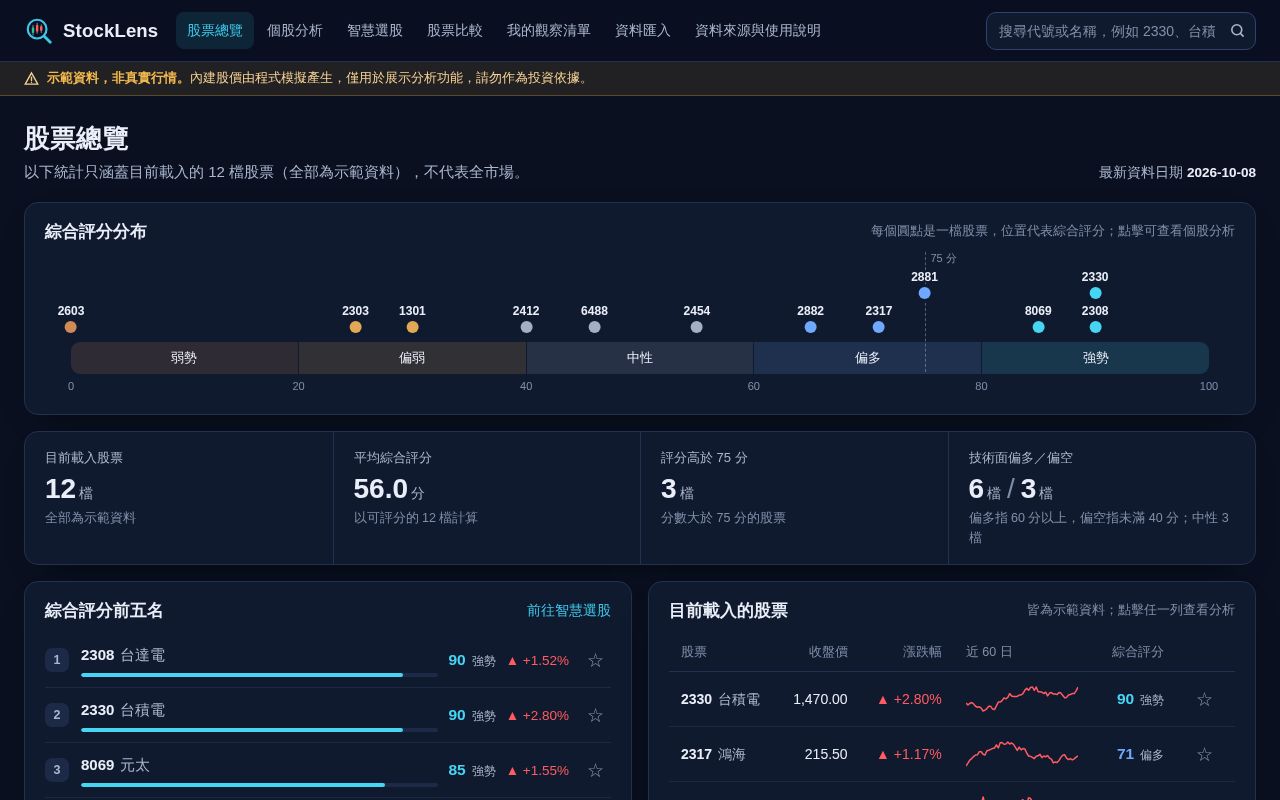
Task: Click the StockLens logo icon
Action: point(38,31)
